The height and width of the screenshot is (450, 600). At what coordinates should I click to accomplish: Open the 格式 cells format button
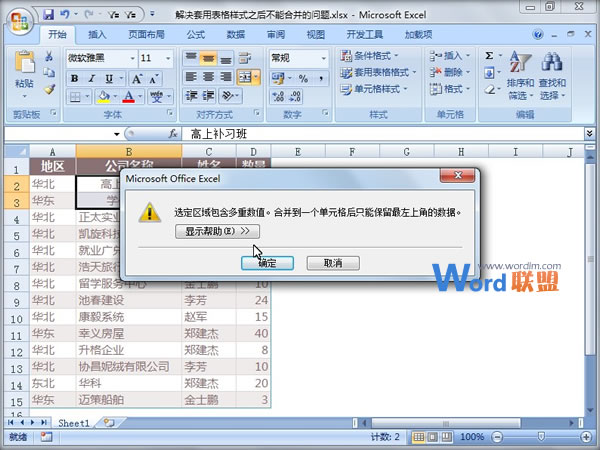click(x=450, y=89)
